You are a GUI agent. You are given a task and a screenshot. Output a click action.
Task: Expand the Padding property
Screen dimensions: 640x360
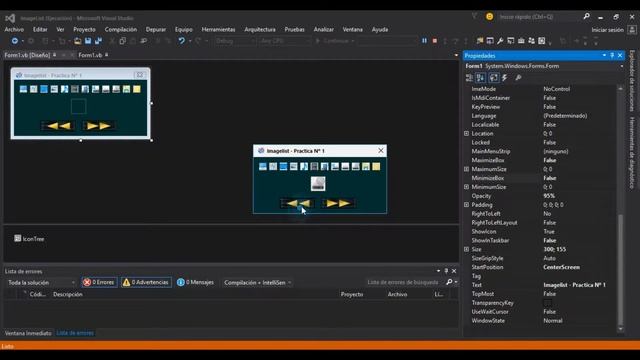[467, 205]
